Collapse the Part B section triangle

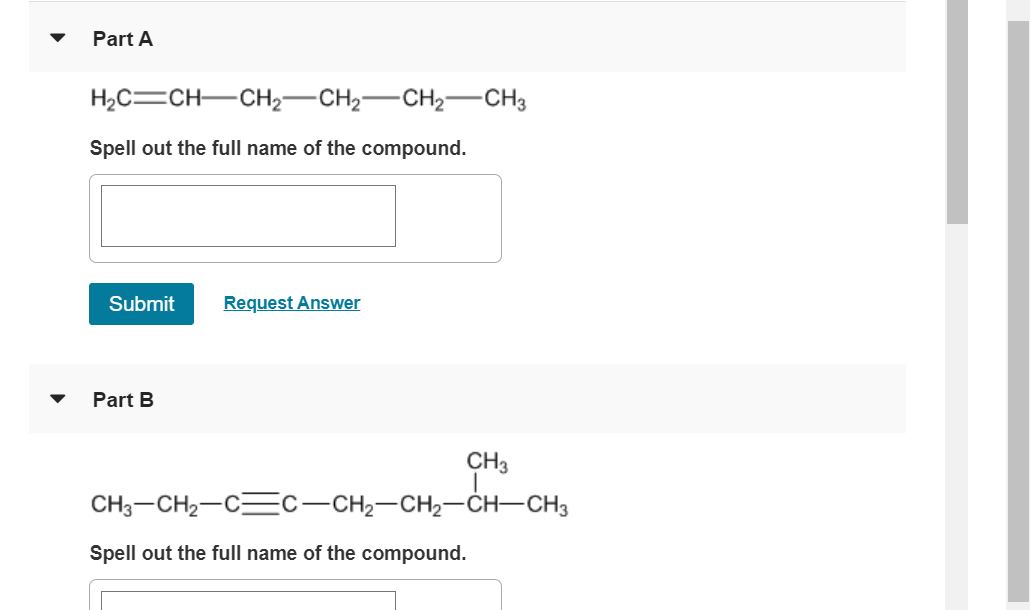57,399
